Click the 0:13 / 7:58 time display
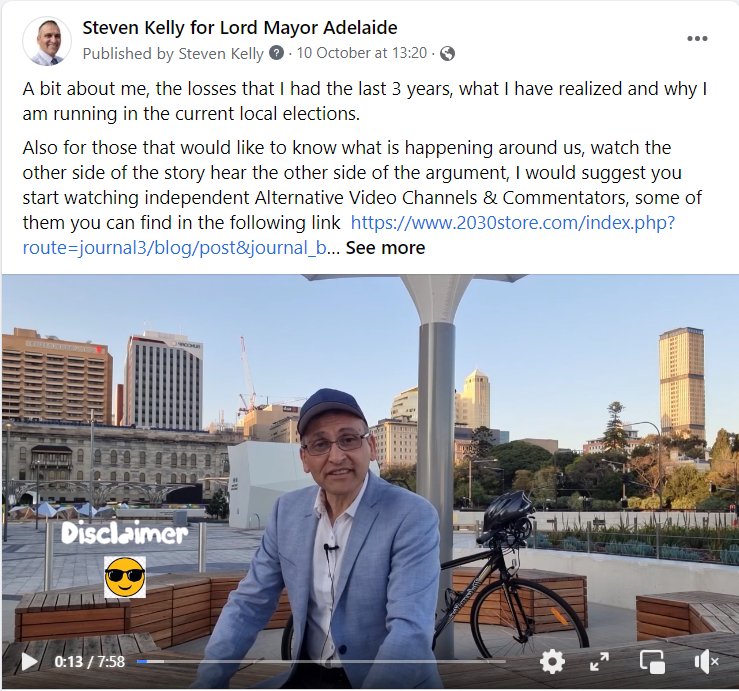This screenshot has height=691, width=739. [x=90, y=661]
